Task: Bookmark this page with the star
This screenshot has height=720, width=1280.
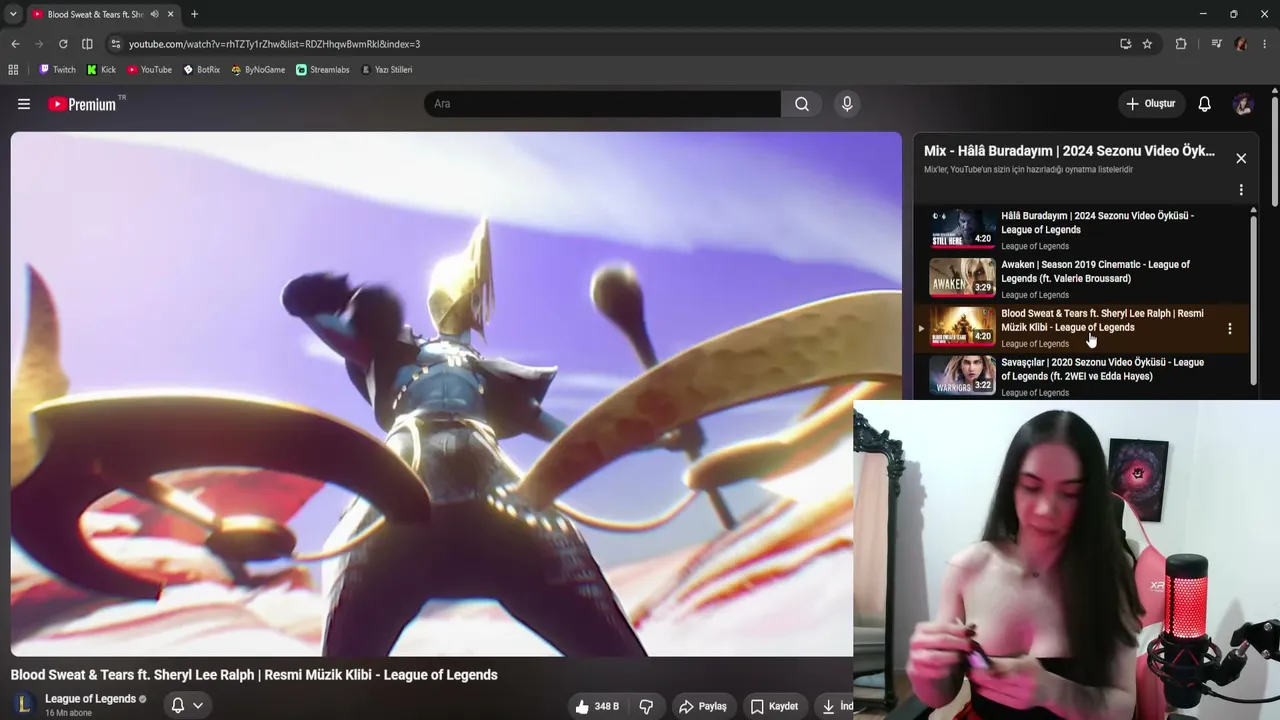Action: pos(1147,44)
